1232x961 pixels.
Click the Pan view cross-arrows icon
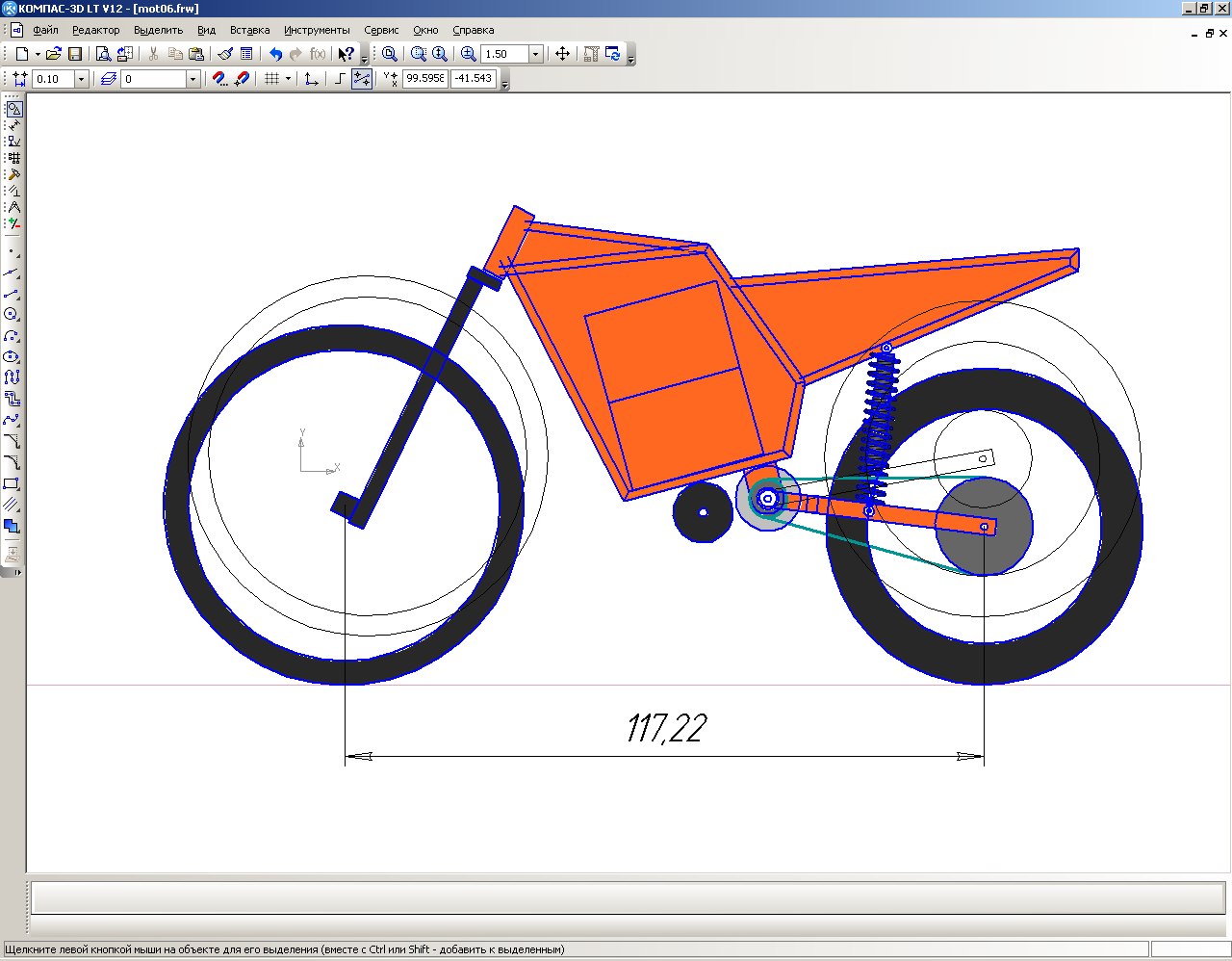pos(562,54)
